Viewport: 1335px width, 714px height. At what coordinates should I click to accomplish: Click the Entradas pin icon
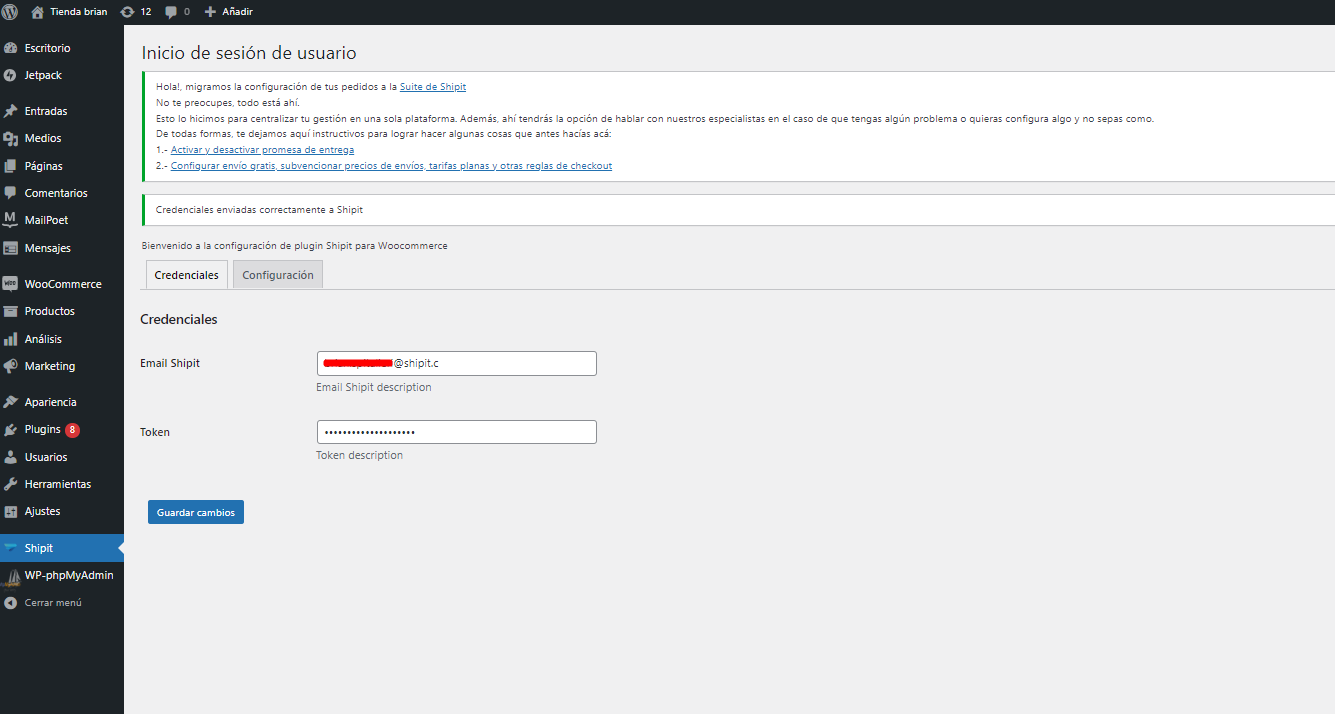[x=11, y=111]
